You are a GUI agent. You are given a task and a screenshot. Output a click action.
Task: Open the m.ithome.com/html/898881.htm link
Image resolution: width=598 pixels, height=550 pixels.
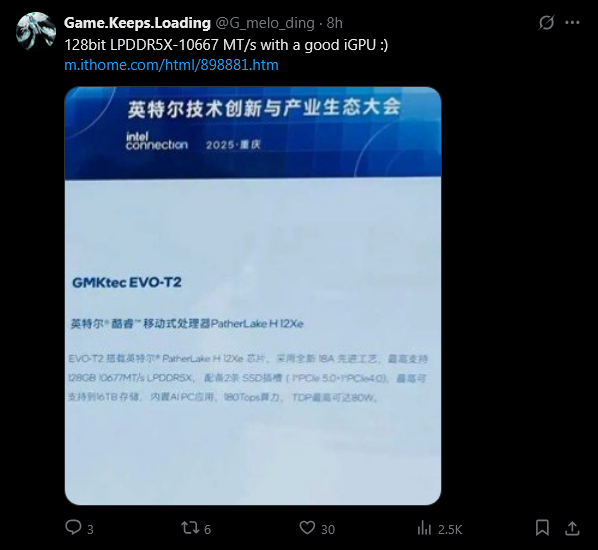171,65
